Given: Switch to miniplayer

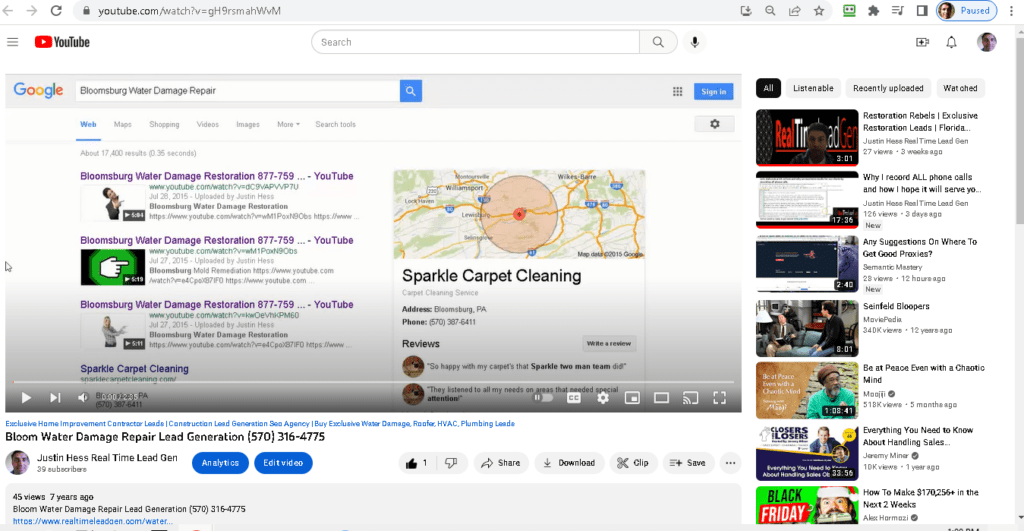Looking at the screenshot, I should (x=632, y=397).
